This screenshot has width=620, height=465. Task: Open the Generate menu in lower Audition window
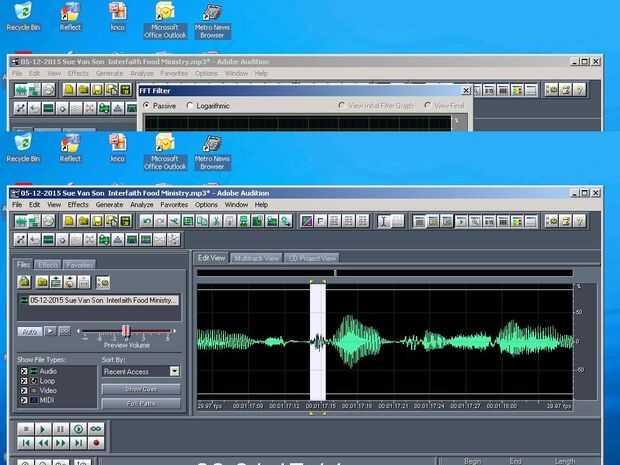(110, 204)
